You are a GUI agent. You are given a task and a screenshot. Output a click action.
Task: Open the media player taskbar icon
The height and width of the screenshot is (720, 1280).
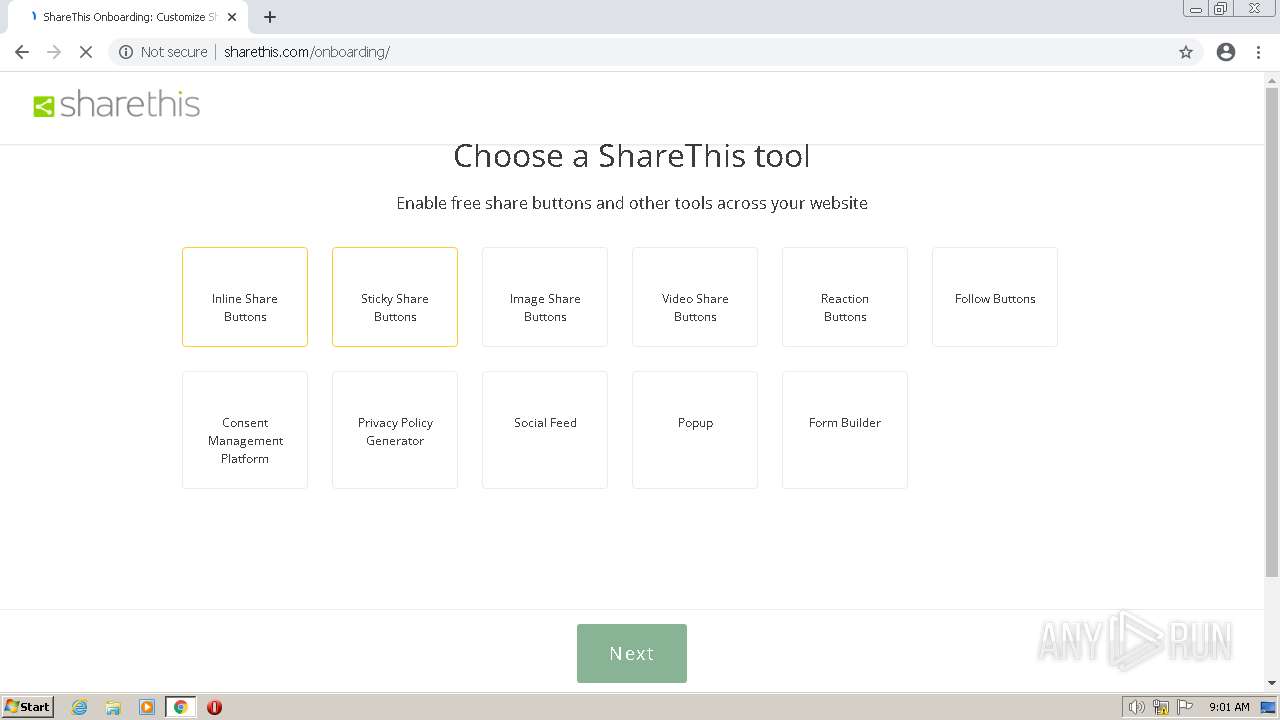click(x=147, y=707)
